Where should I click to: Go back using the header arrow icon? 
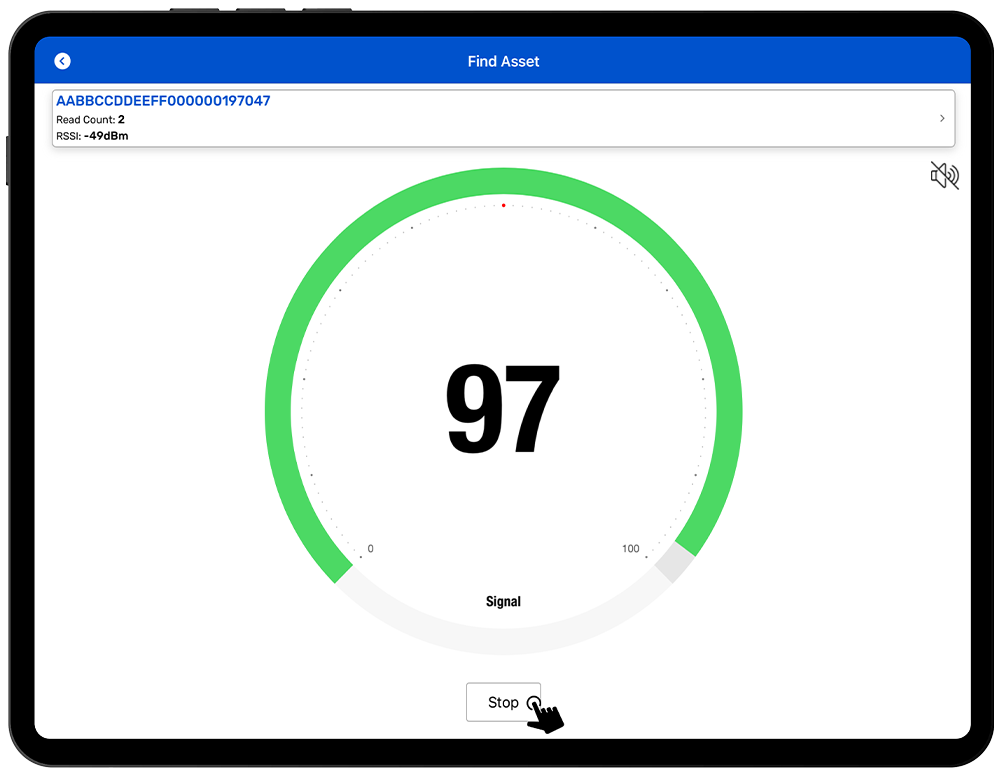coord(62,61)
